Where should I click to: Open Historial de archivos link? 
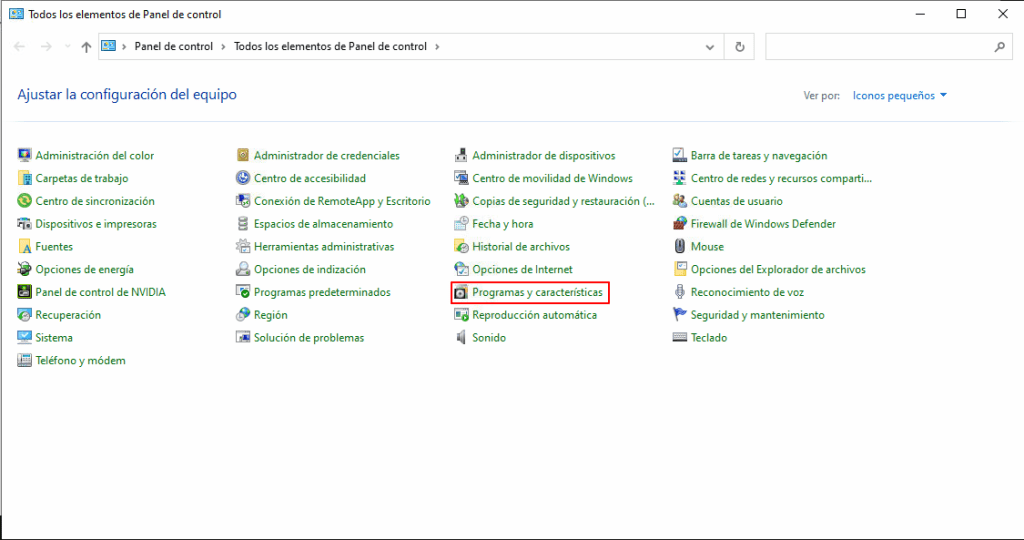521,247
